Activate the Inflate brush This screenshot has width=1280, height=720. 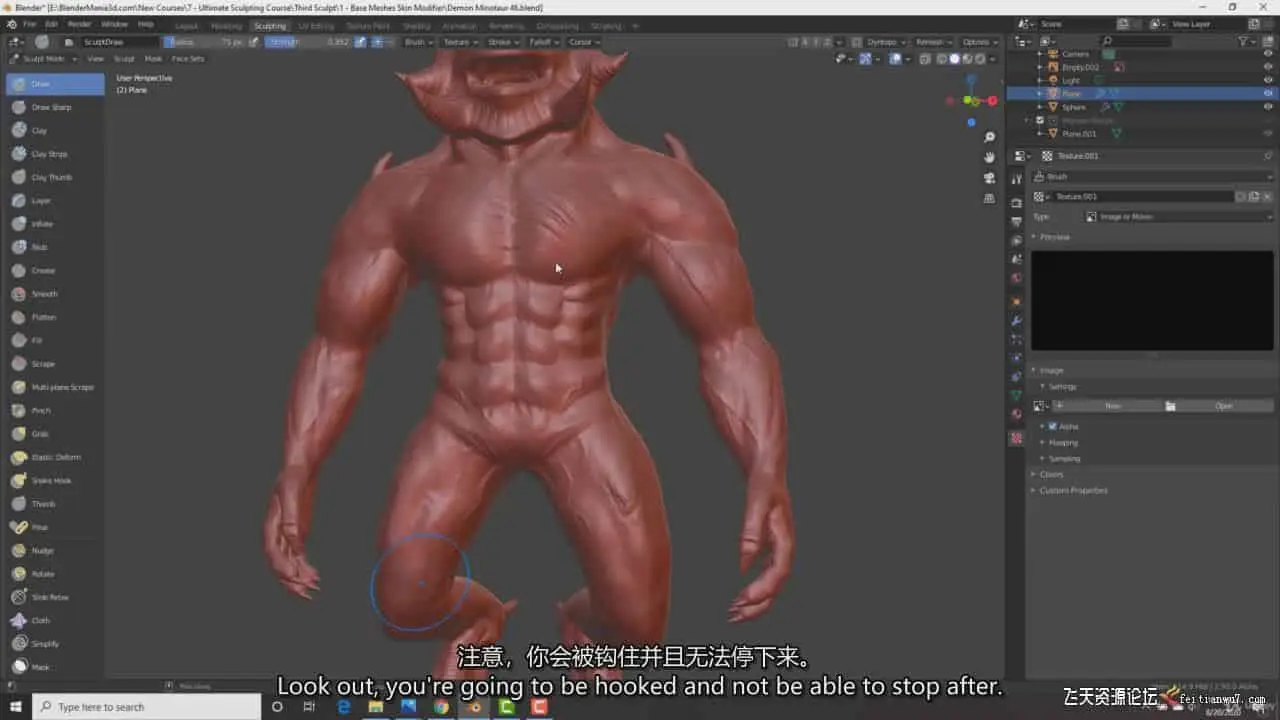tap(55, 224)
